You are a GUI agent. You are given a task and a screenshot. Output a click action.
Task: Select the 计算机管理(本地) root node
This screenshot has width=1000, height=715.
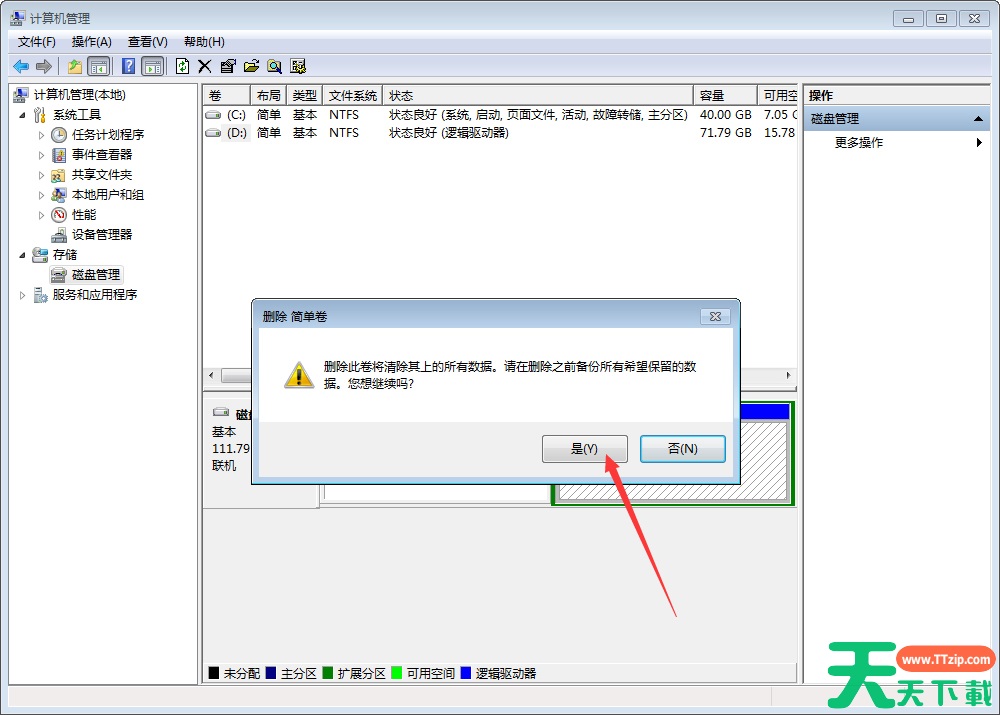(80, 95)
